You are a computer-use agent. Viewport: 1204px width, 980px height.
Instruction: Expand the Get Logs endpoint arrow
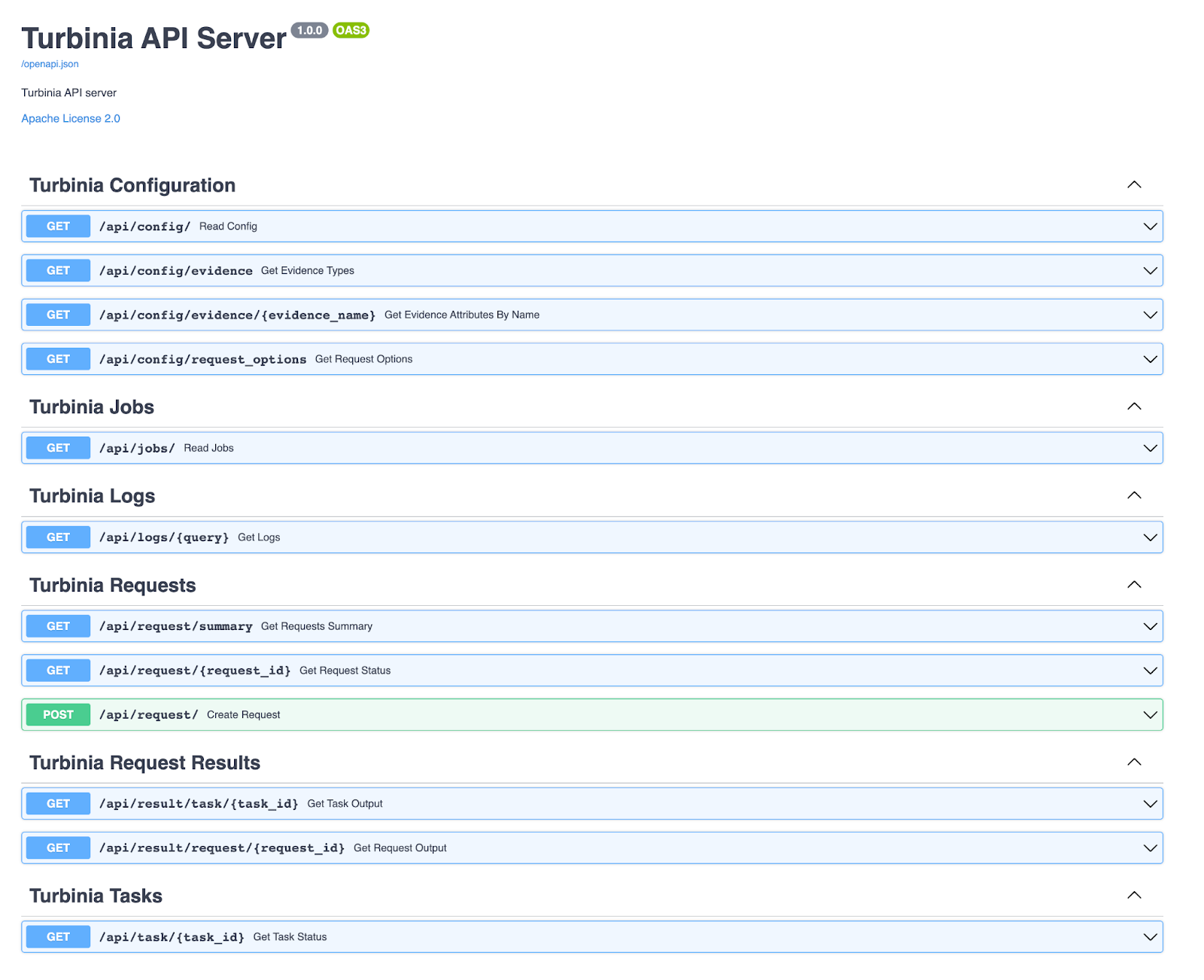point(1150,537)
